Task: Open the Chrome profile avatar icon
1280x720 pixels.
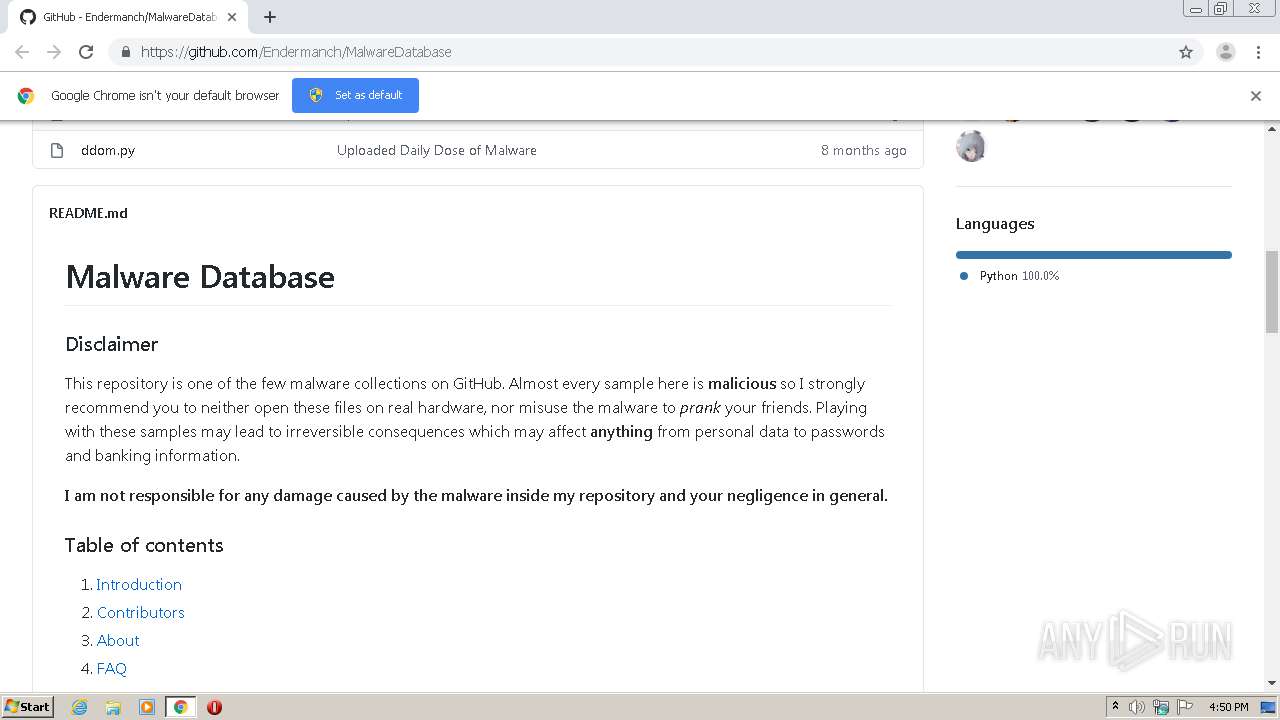Action: [1226, 52]
